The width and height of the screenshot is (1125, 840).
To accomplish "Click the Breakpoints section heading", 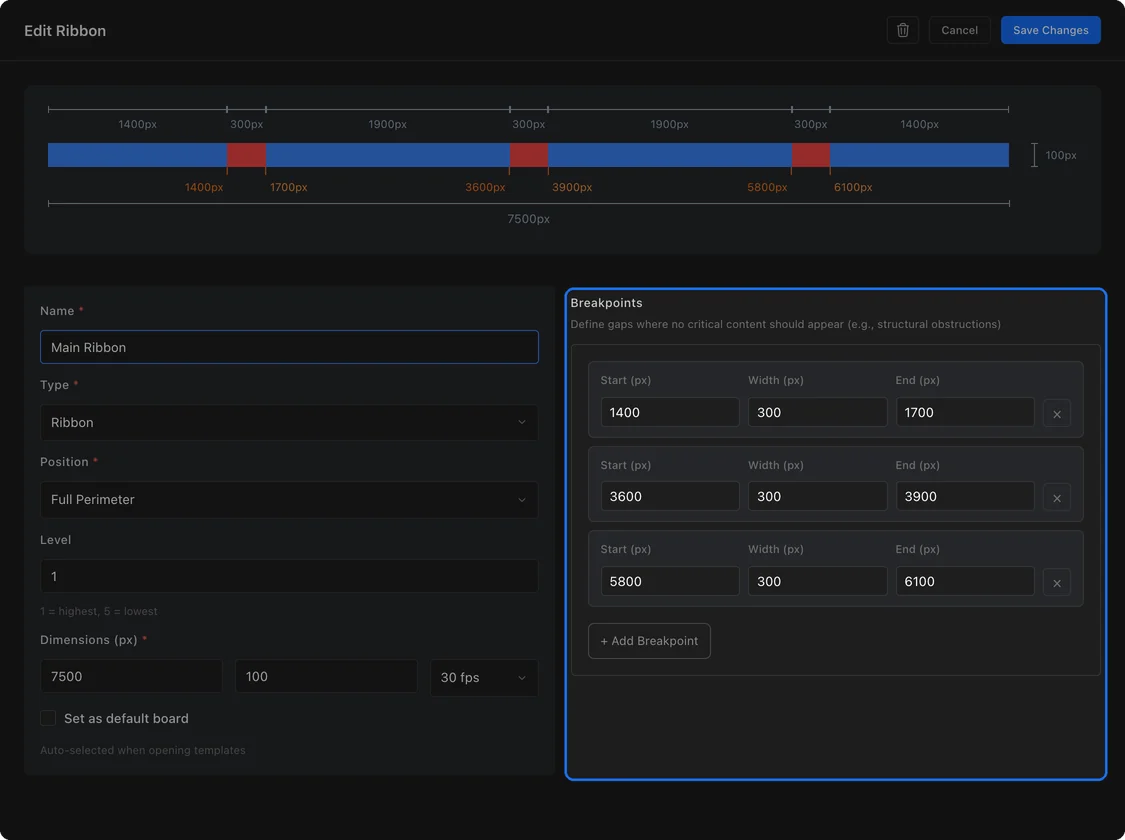I will click(606, 303).
